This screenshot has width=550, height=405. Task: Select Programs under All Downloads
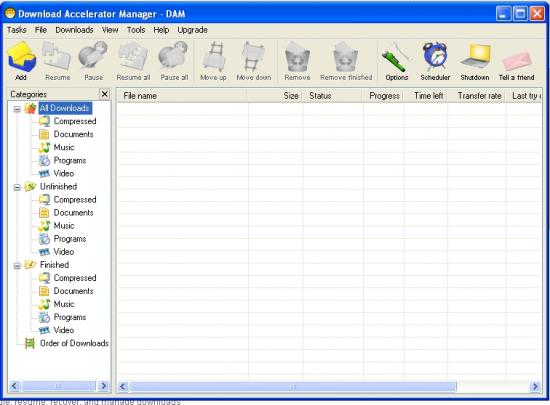[70, 161]
